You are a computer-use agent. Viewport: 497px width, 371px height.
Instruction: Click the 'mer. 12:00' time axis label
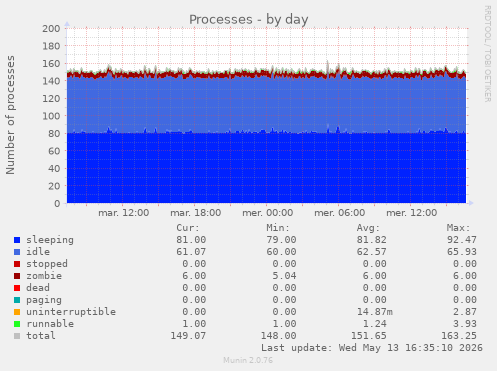tap(412, 213)
